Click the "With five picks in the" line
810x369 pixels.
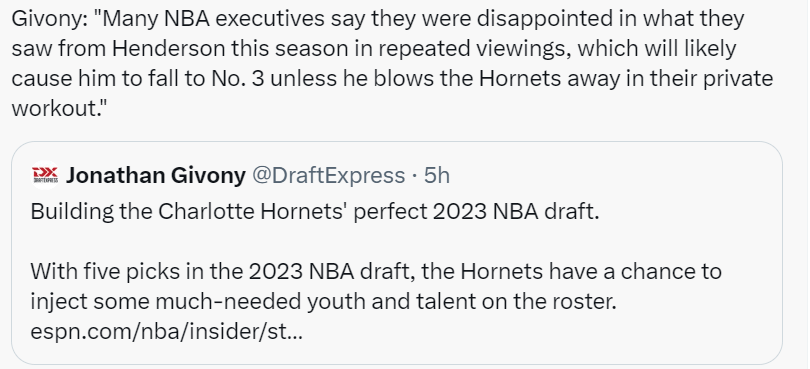[376, 272]
